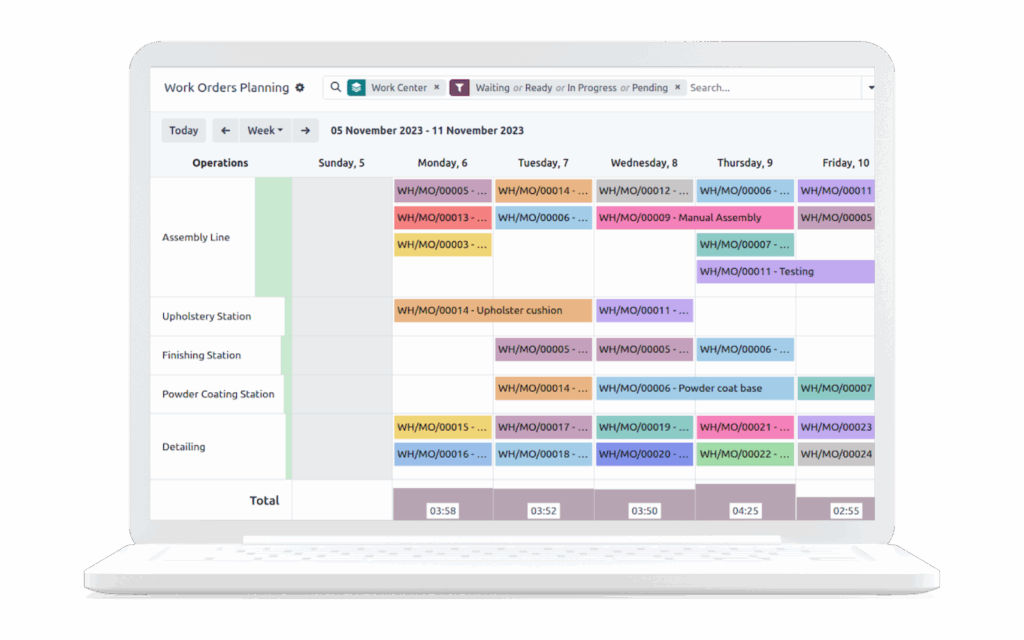
Task: Advance to next week with right arrow
Action: pyautogui.click(x=306, y=130)
